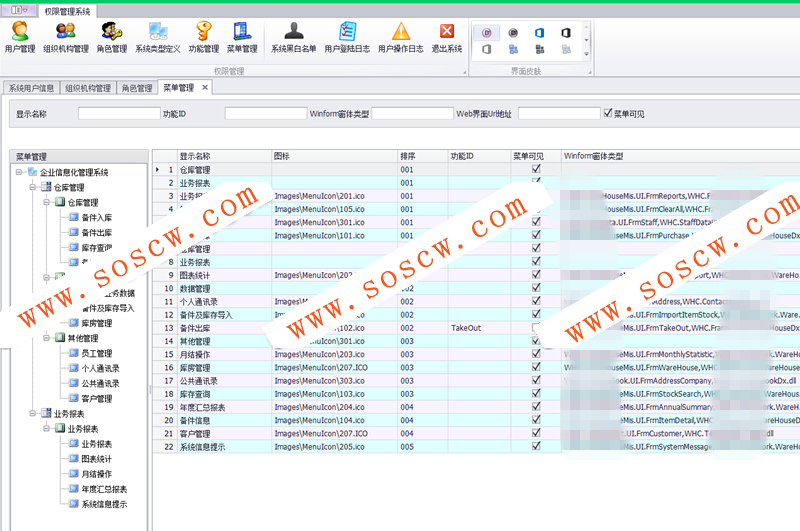Sort grid by 图标 column header

(335, 156)
